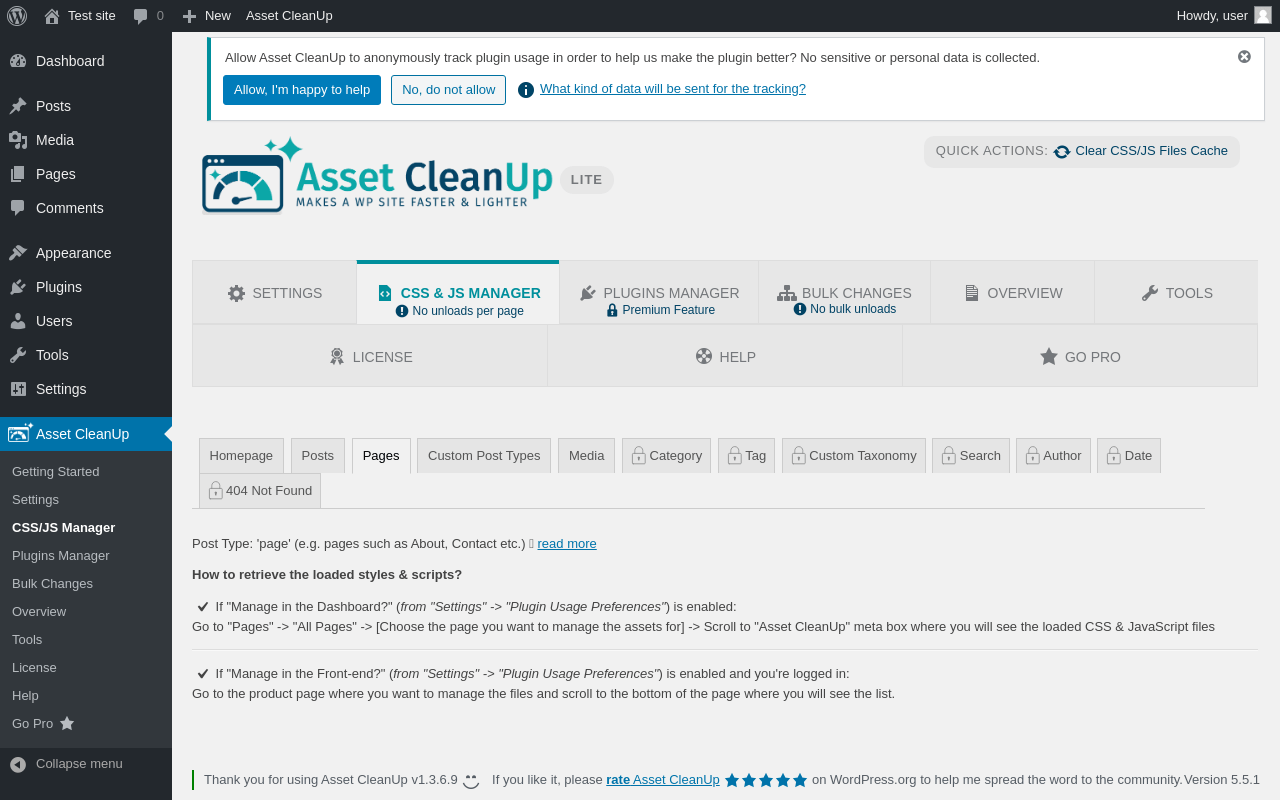Click the five-star rating in the footer
The image size is (1280, 800).
766,780
